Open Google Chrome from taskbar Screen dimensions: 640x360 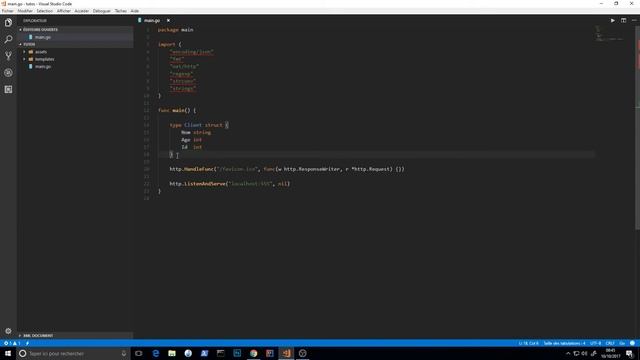253,353
